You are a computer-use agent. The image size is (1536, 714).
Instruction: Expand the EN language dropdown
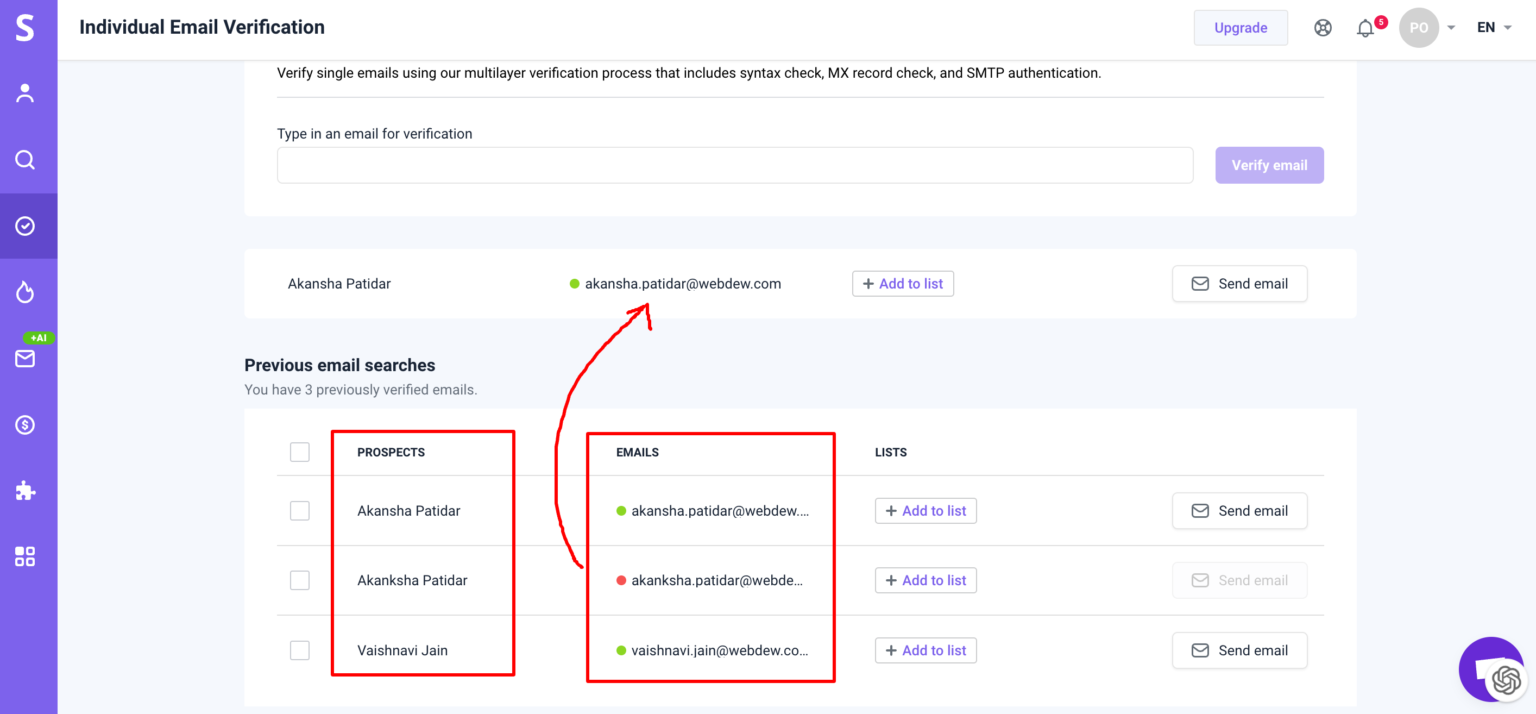click(x=1494, y=28)
